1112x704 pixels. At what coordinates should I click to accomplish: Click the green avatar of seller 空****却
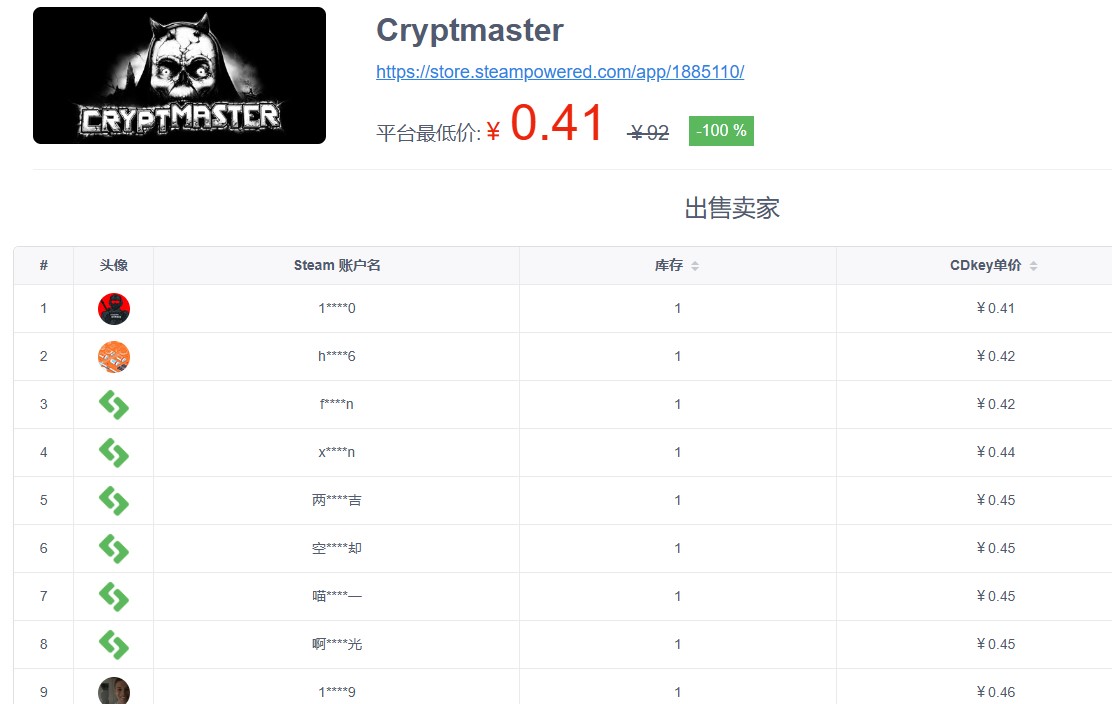tap(114, 549)
